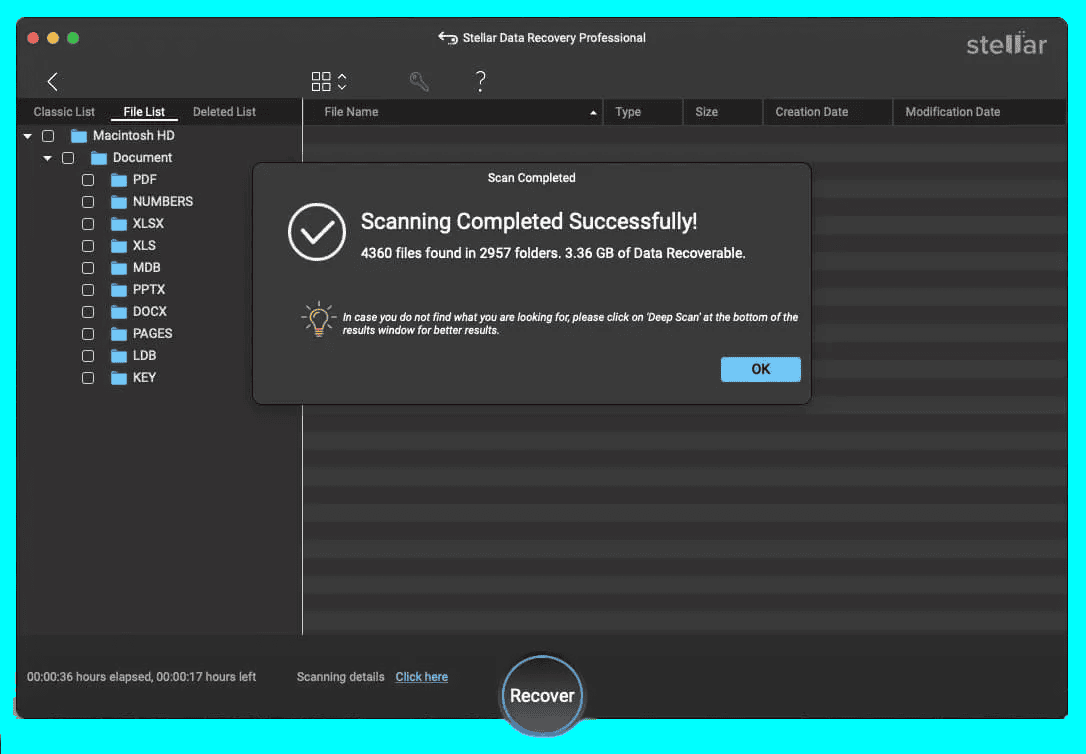Collapse the Document folder node
The width and height of the screenshot is (1086, 754).
coord(47,158)
